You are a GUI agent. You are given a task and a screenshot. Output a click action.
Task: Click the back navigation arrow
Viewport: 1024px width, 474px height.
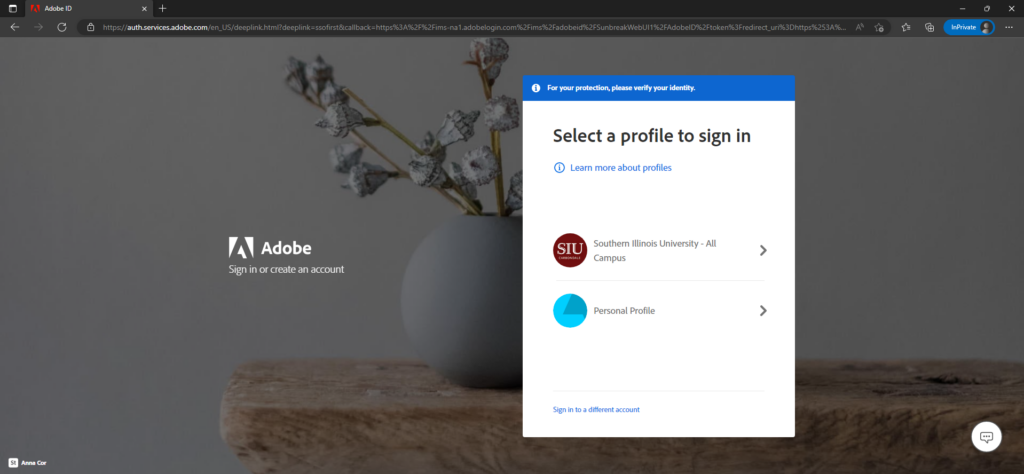point(14,27)
